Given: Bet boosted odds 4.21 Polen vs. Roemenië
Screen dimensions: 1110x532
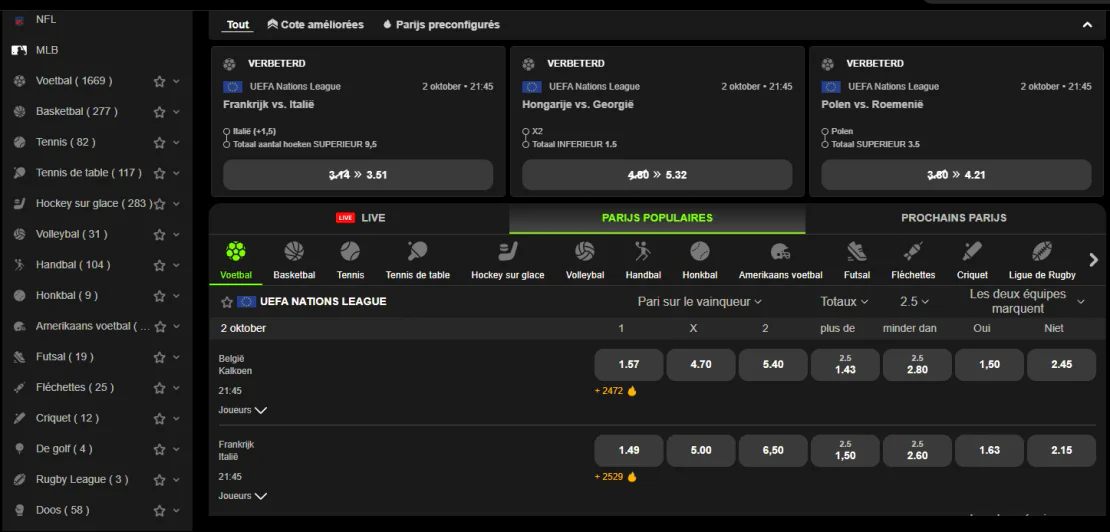Looking at the screenshot, I should click(956, 175).
